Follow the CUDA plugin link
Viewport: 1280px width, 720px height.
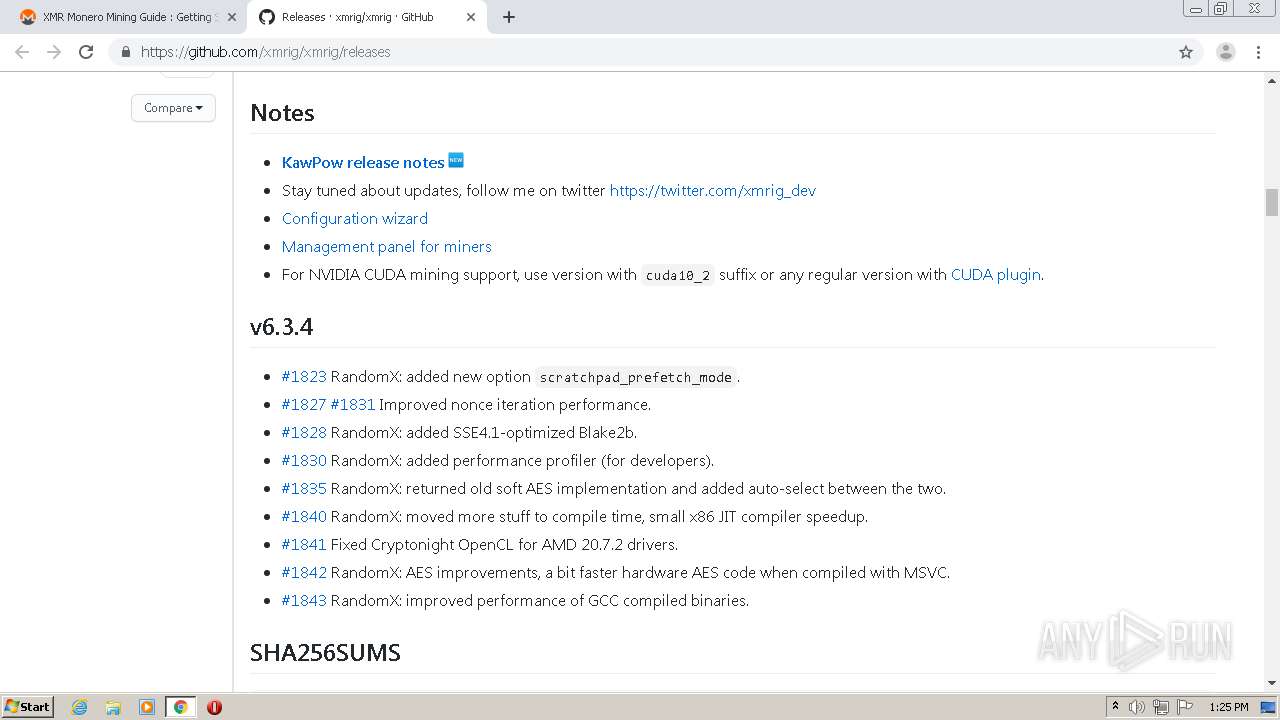click(x=996, y=274)
